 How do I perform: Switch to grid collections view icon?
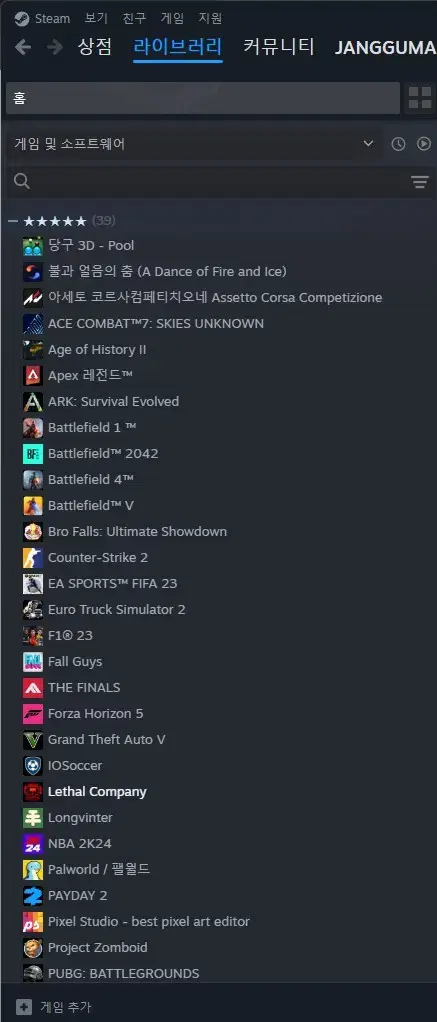419,98
